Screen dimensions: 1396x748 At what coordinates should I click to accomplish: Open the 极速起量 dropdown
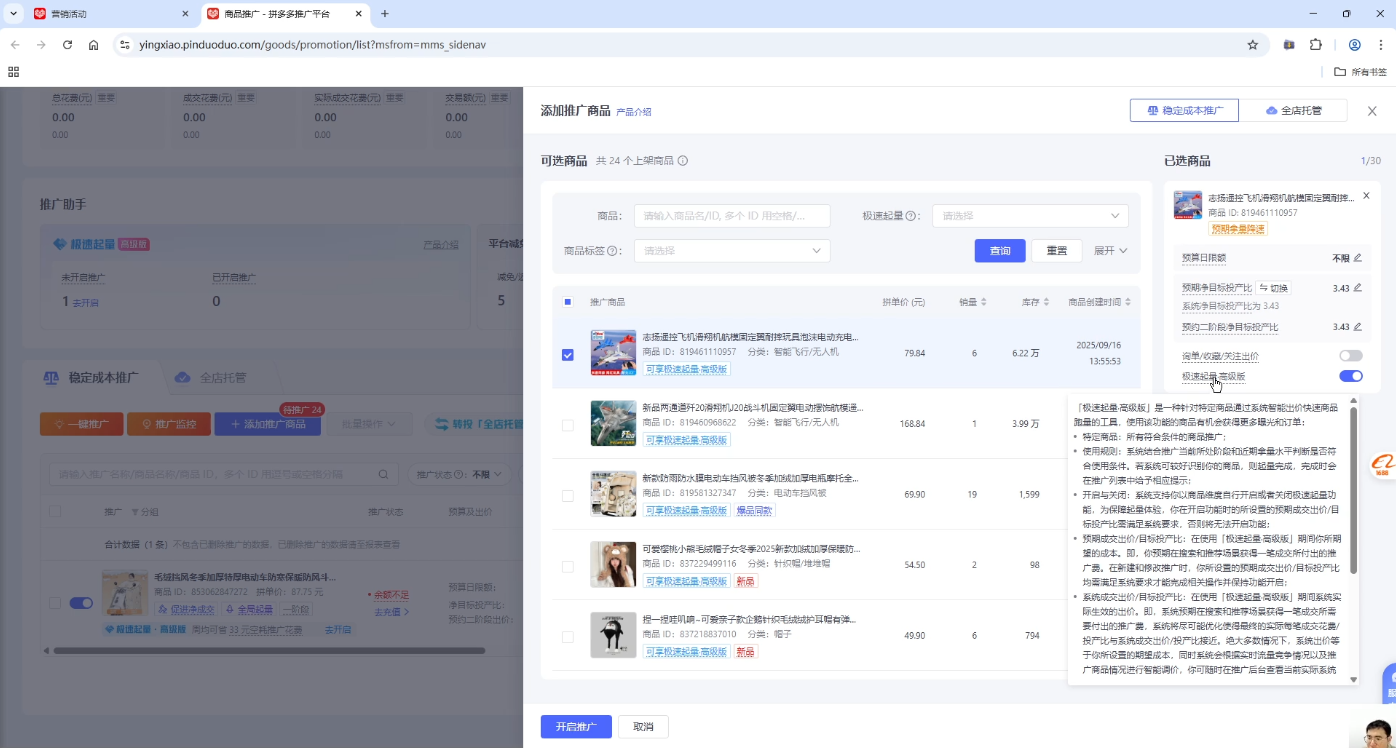pos(1030,215)
